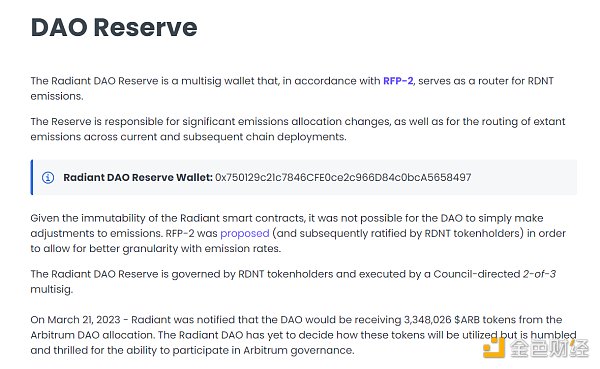The height and width of the screenshot is (369, 600).
Task: Click the Jinse Finance watermark logo icon
Action: pos(494,348)
